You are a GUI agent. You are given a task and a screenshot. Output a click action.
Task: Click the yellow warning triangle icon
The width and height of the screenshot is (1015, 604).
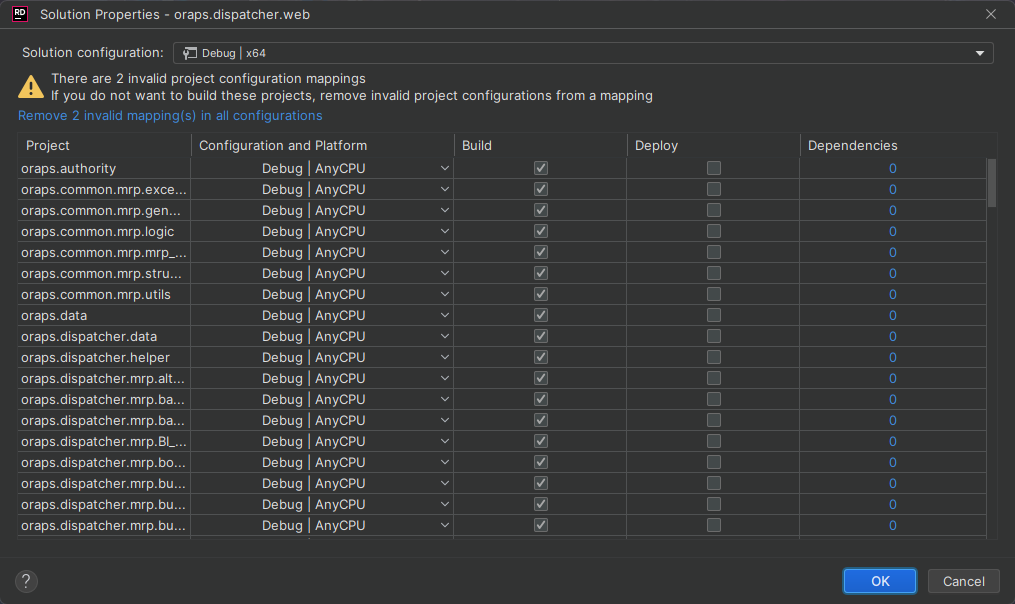[x=31, y=87]
